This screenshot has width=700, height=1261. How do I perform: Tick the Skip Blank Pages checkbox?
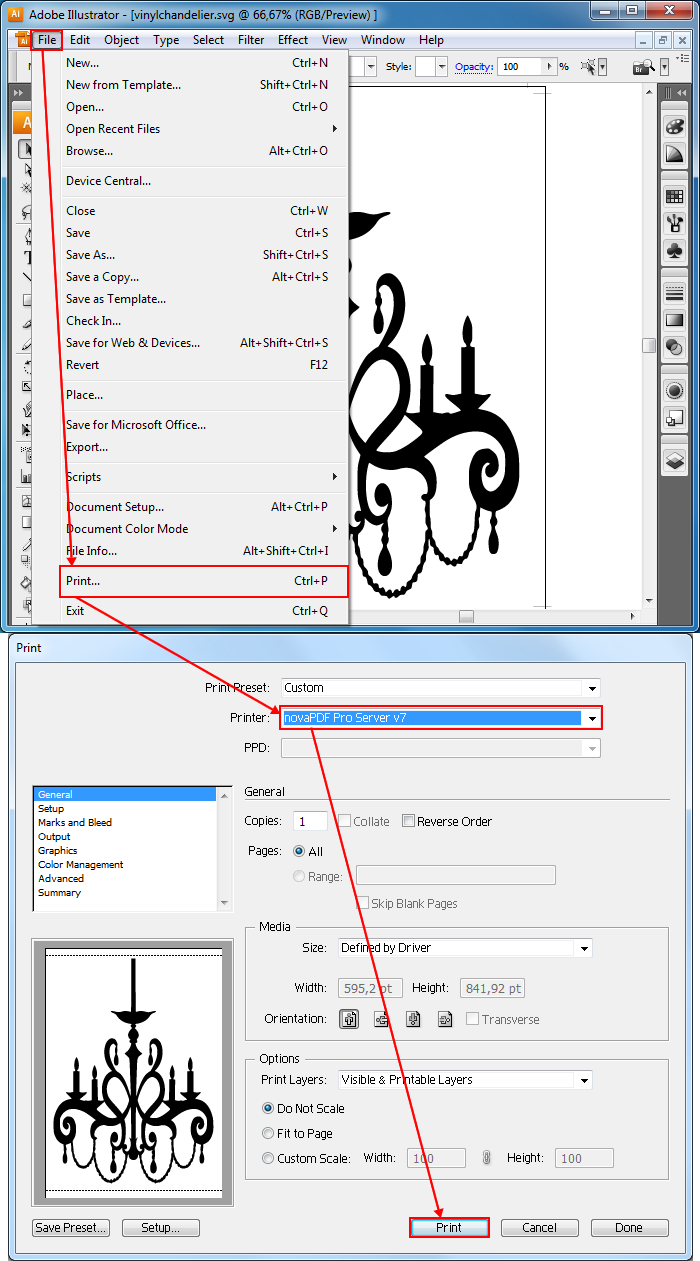click(x=363, y=903)
